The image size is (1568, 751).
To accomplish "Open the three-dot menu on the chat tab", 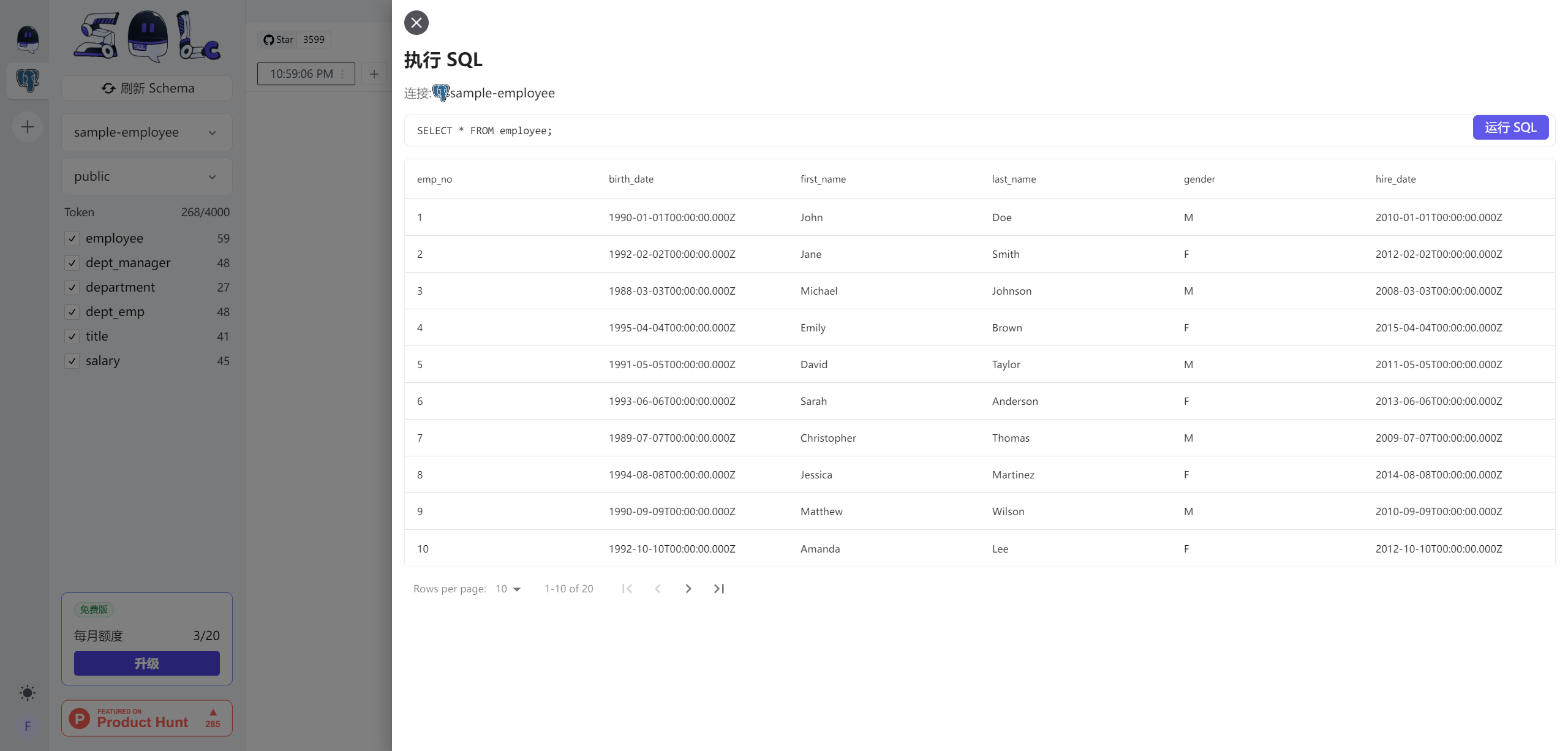I will [x=341, y=74].
